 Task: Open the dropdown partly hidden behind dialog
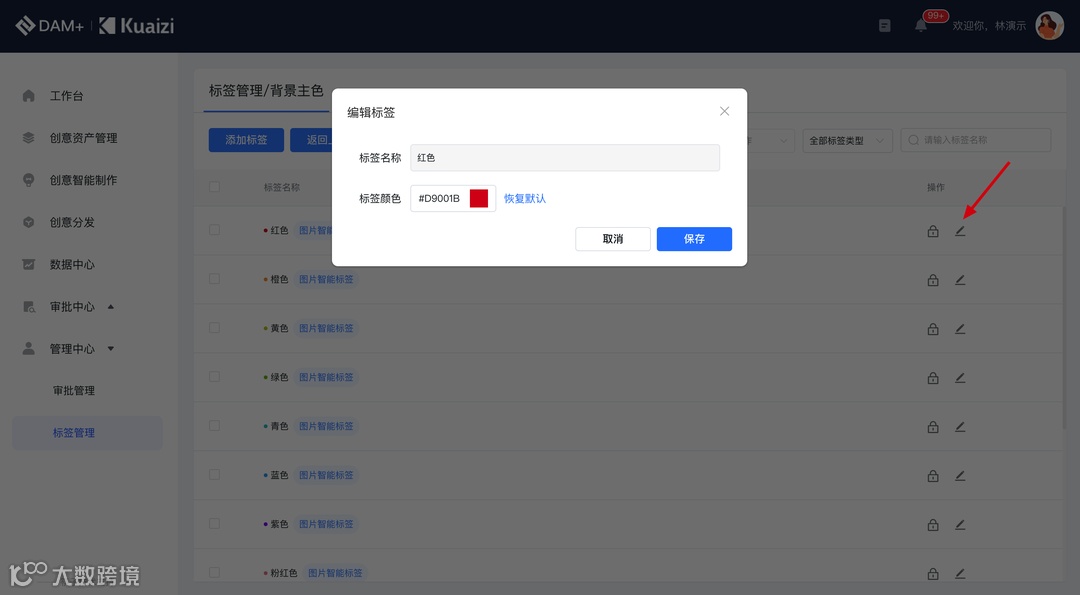click(x=771, y=140)
